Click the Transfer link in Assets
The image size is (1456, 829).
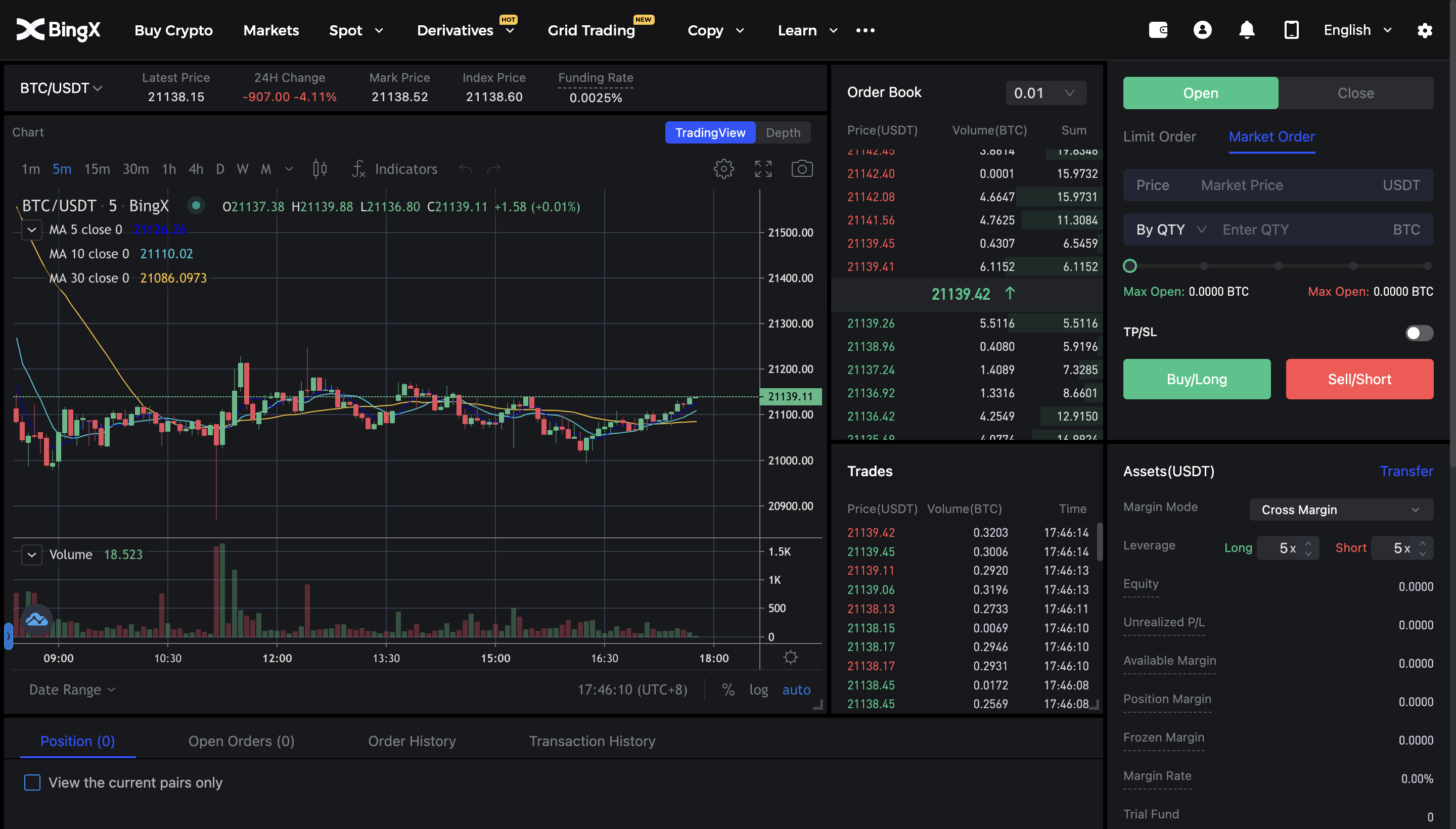tap(1406, 471)
